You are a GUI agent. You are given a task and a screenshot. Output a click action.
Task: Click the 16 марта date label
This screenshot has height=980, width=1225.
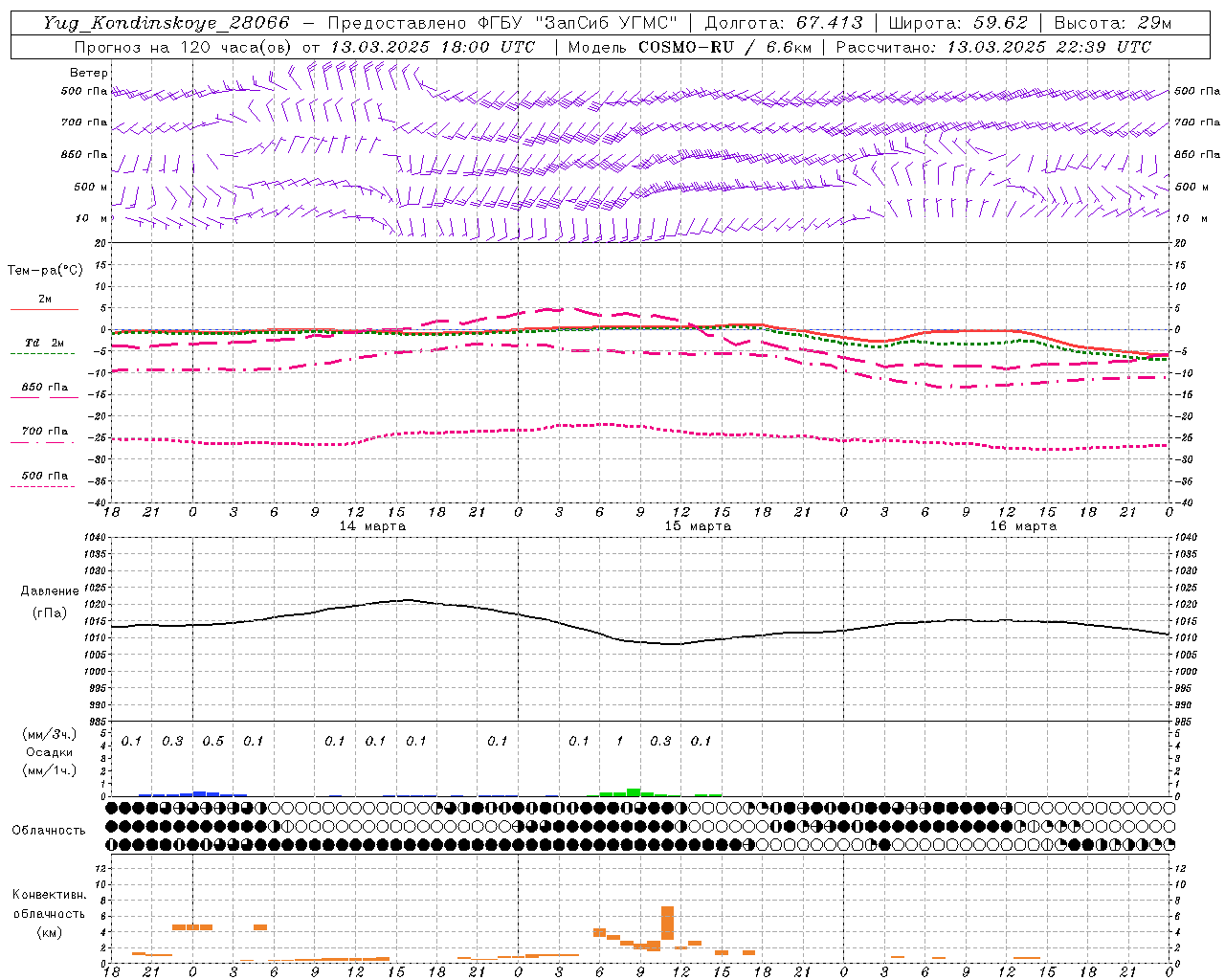click(1023, 526)
